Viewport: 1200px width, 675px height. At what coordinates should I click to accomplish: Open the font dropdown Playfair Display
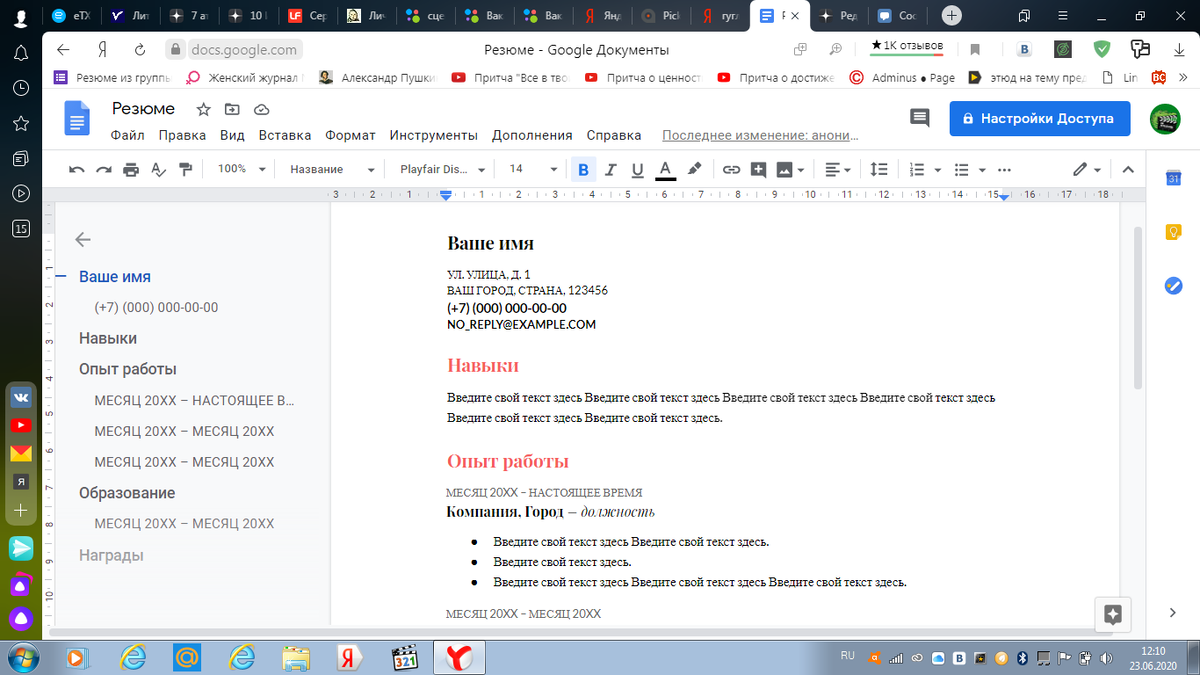pos(442,170)
